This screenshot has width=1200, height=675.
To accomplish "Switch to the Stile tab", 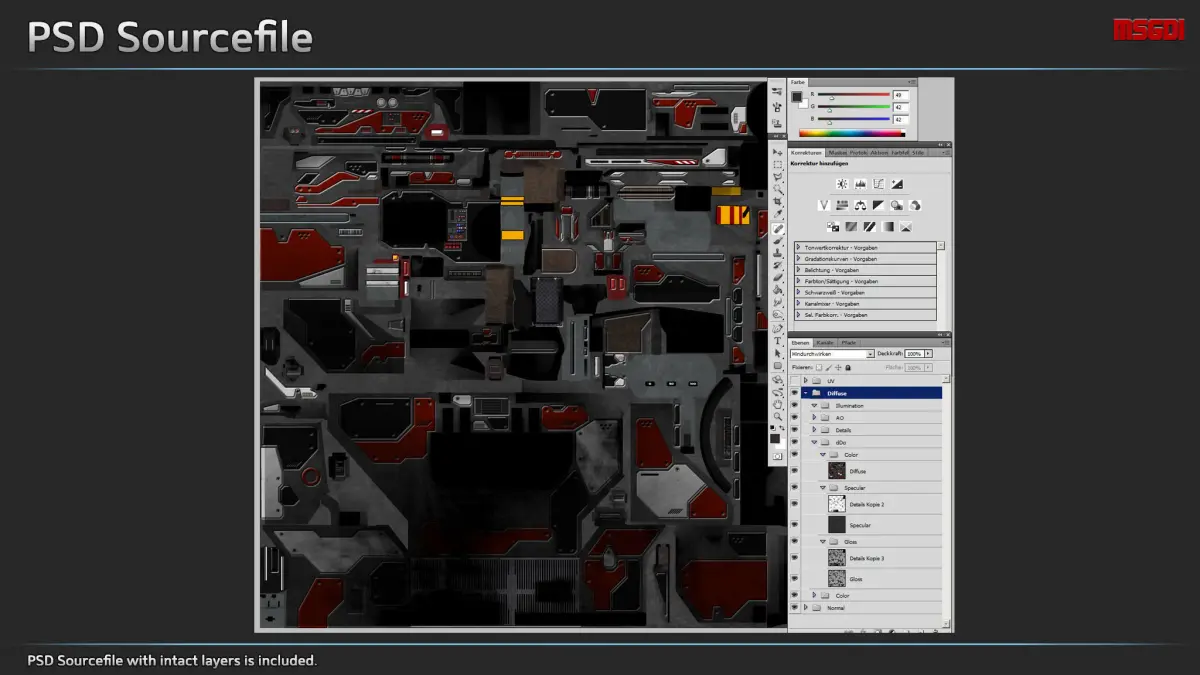I will pos(916,153).
